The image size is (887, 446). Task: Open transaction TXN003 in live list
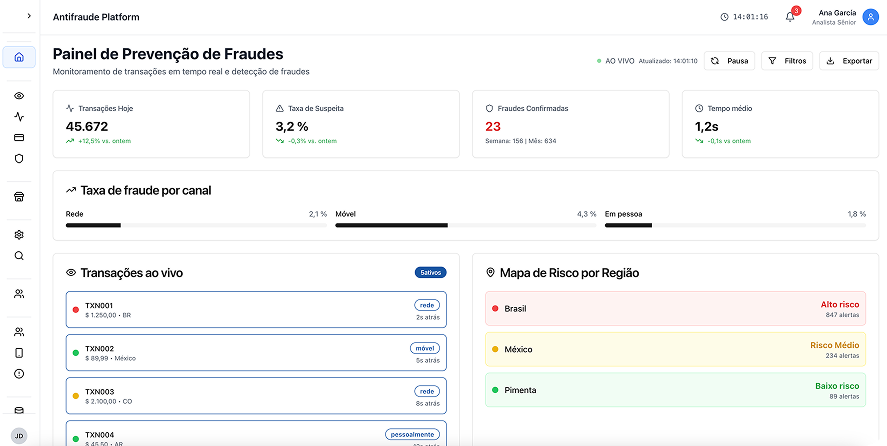tap(256, 396)
